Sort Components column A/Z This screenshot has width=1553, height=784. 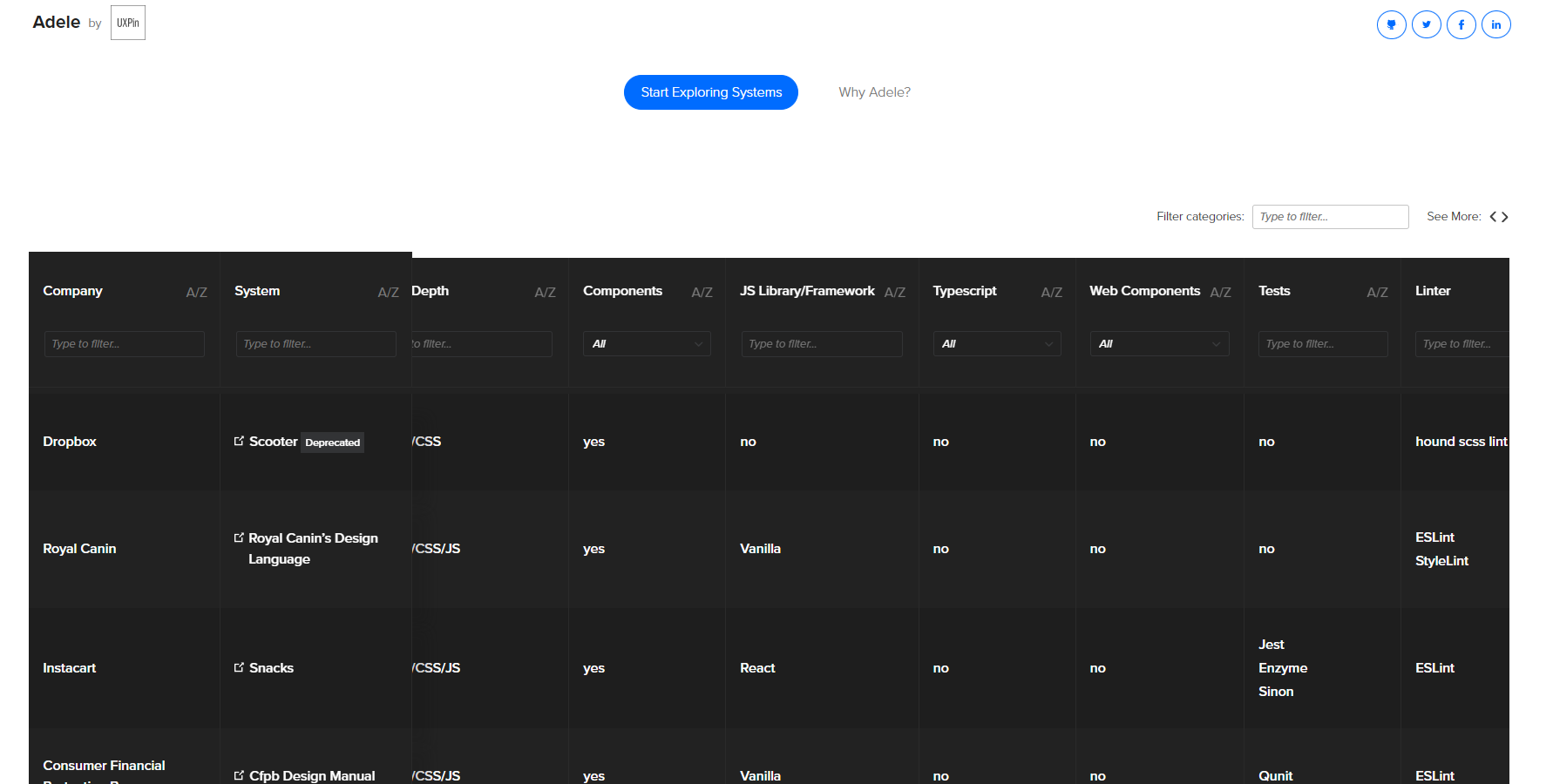(x=702, y=292)
